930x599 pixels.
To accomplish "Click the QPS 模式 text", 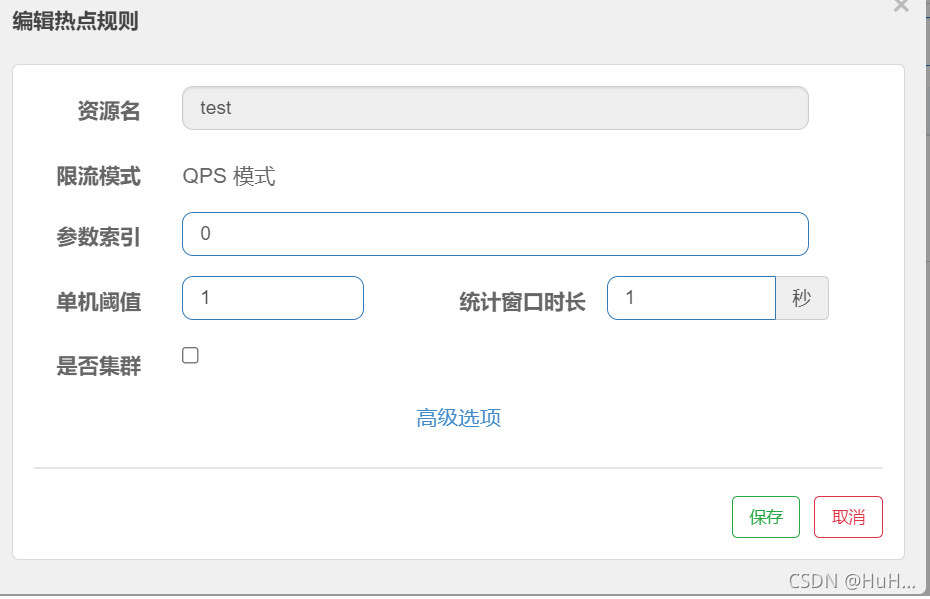I will (x=229, y=176).
